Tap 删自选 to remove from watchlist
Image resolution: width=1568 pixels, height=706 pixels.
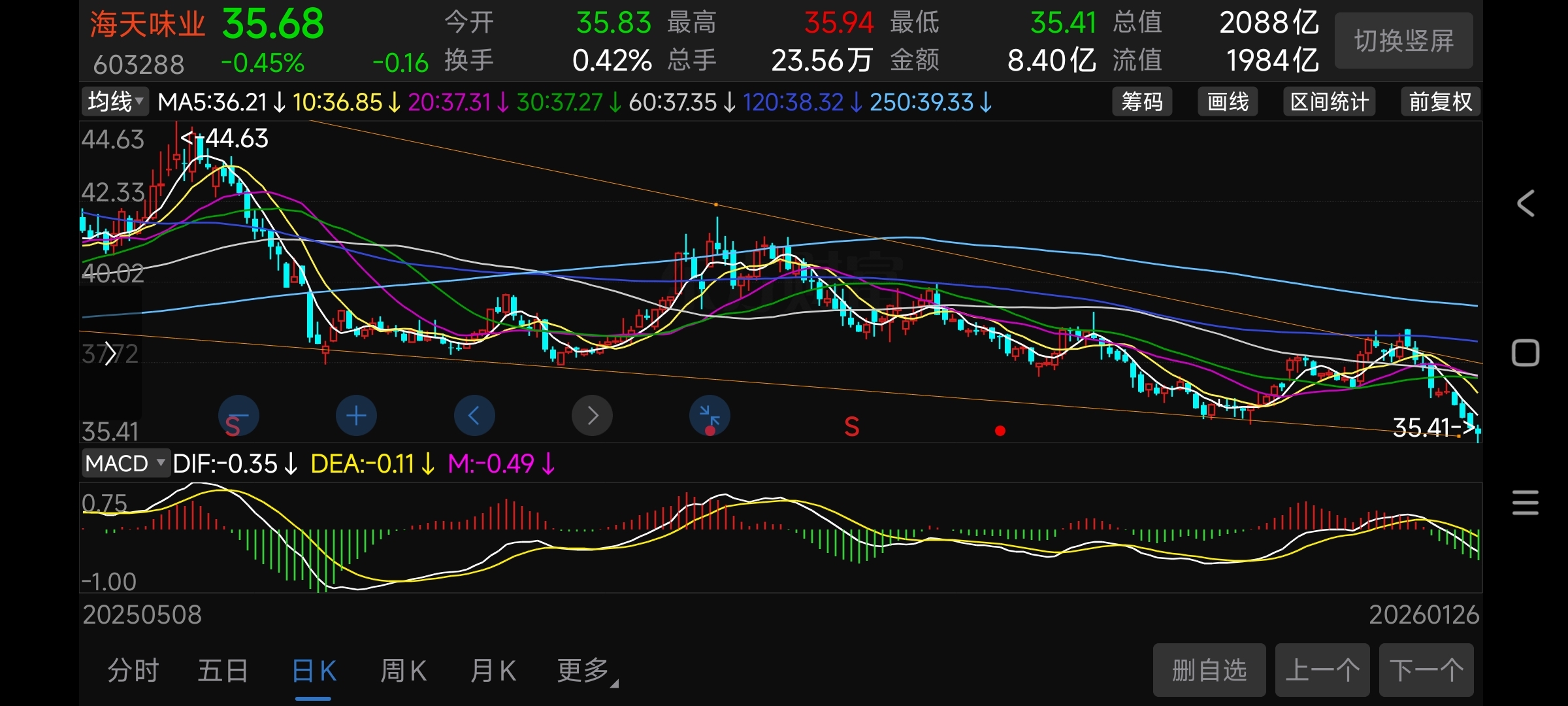point(1209,671)
